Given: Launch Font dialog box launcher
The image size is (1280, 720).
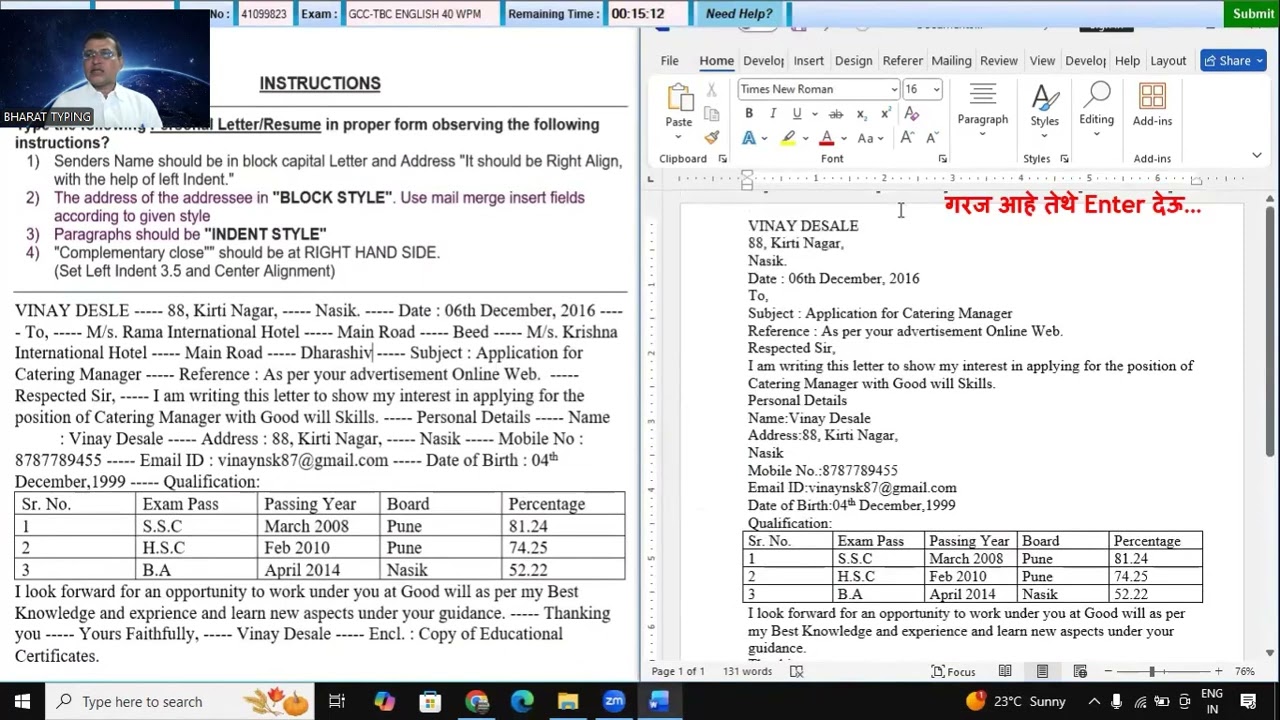Looking at the screenshot, I should (942, 159).
